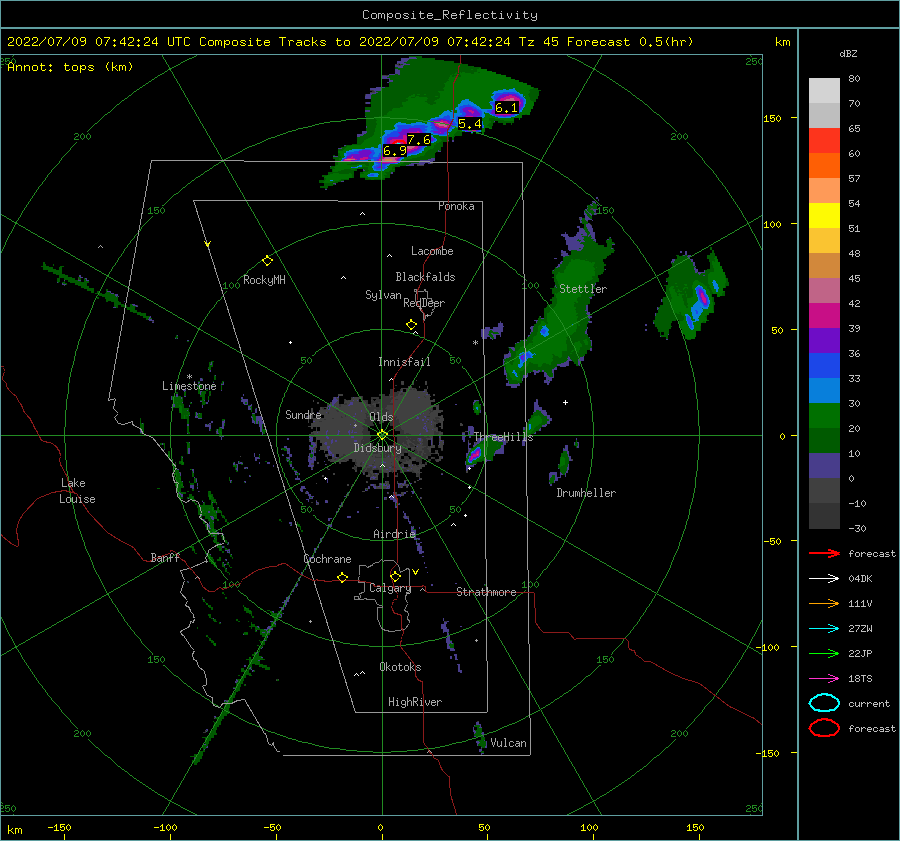Image resolution: width=900 pixels, height=841 pixels.
Task: Click the yellow diamond marker above Calgary
Action: (x=395, y=576)
